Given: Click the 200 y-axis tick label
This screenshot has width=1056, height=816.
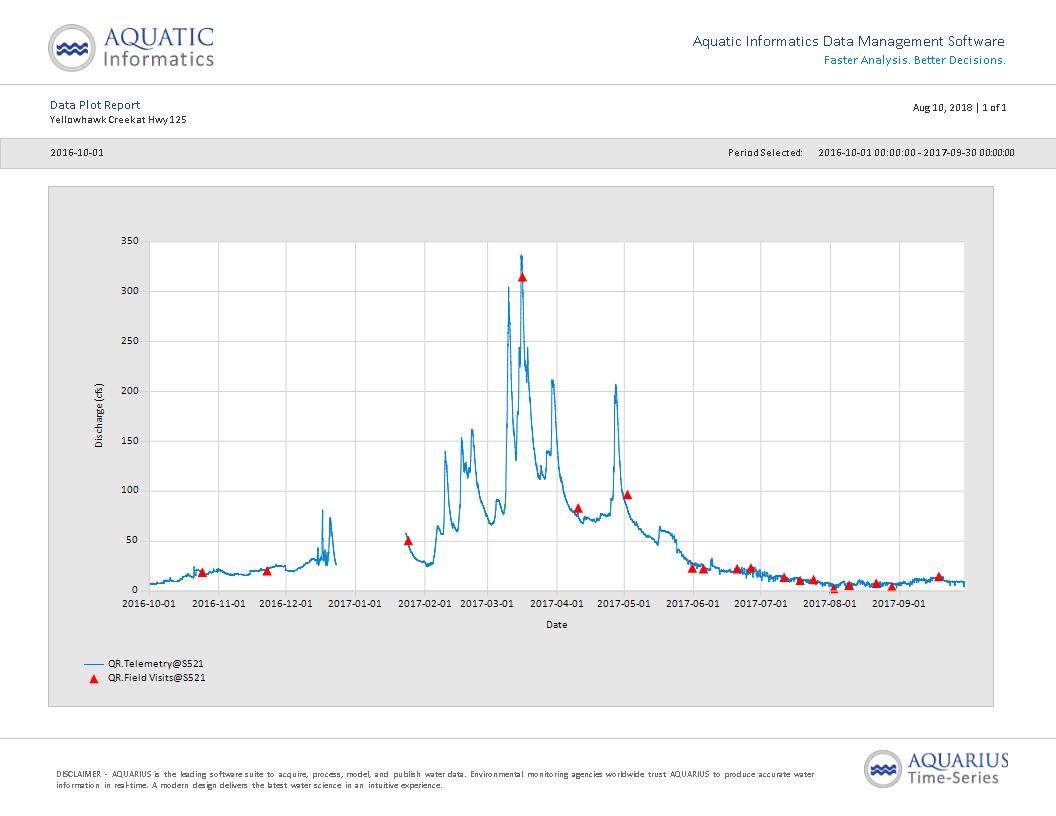Looking at the screenshot, I should [x=130, y=390].
